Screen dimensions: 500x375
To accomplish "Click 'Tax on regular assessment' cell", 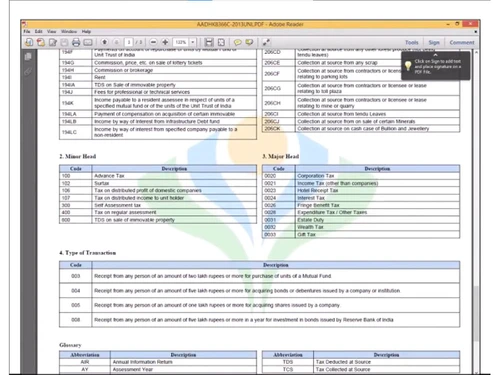I will click(174, 213).
